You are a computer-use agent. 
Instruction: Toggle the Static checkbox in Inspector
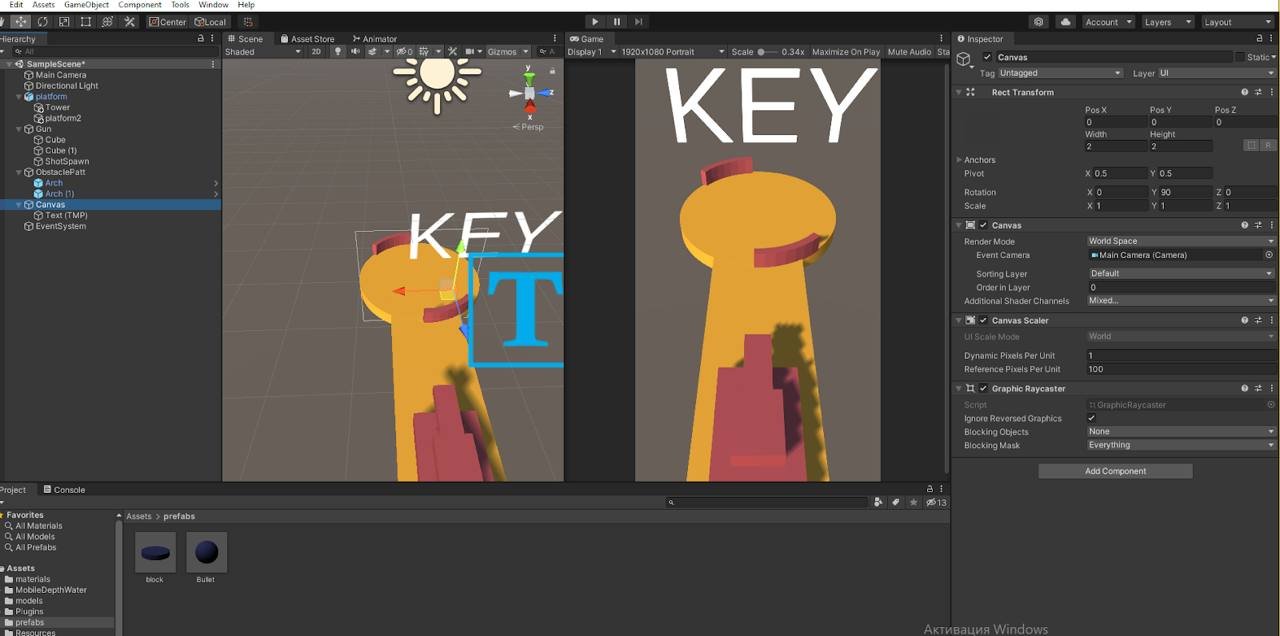1241,57
